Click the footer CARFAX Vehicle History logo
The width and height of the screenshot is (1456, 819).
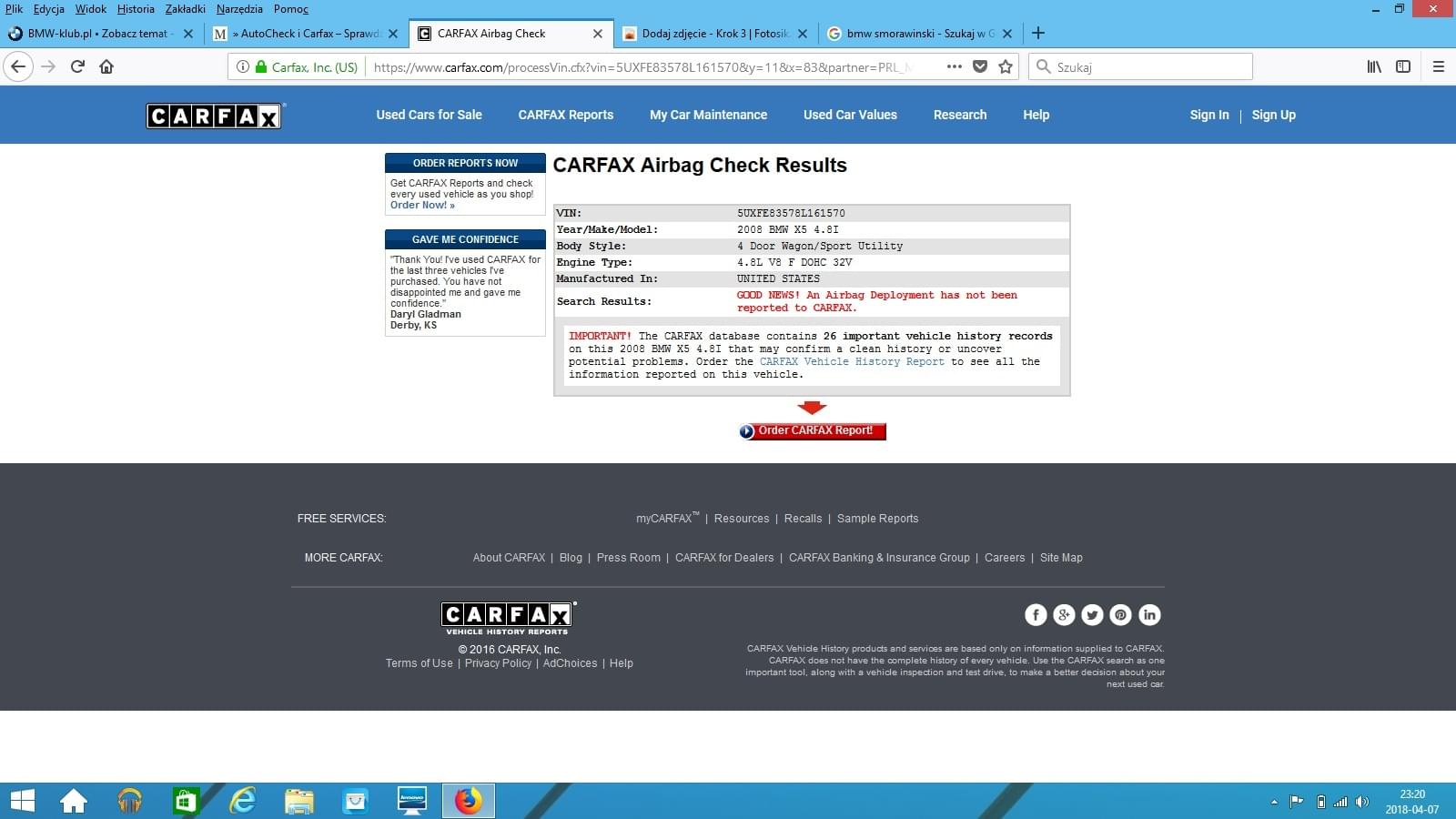508,619
